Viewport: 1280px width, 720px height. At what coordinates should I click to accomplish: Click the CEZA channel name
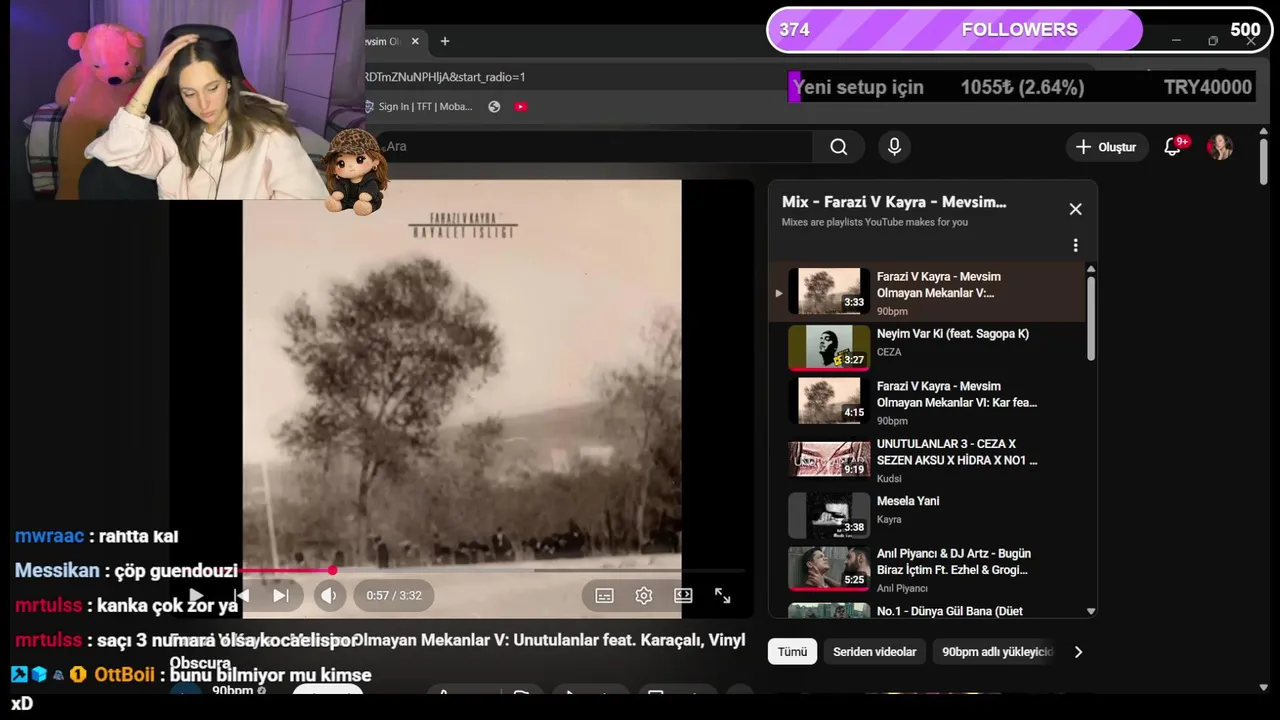coord(889,352)
